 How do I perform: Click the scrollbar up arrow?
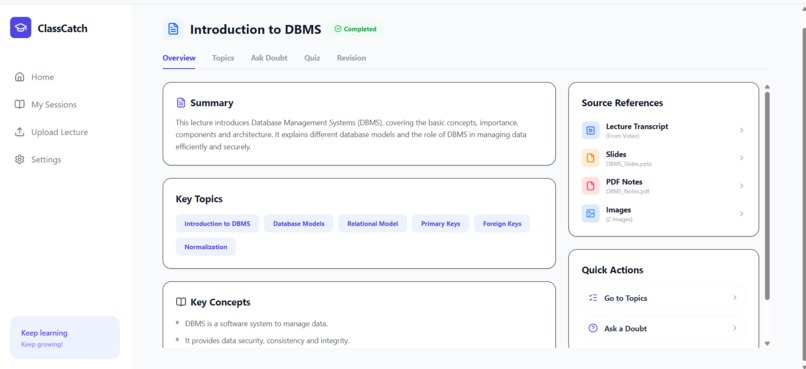click(x=767, y=87)
